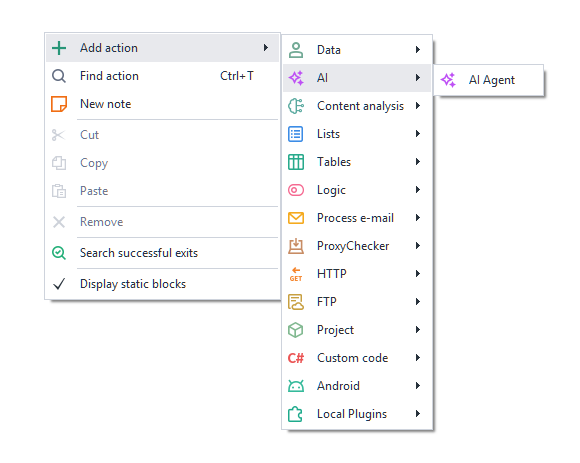Open the ProxyChecker category

(357, 246)
